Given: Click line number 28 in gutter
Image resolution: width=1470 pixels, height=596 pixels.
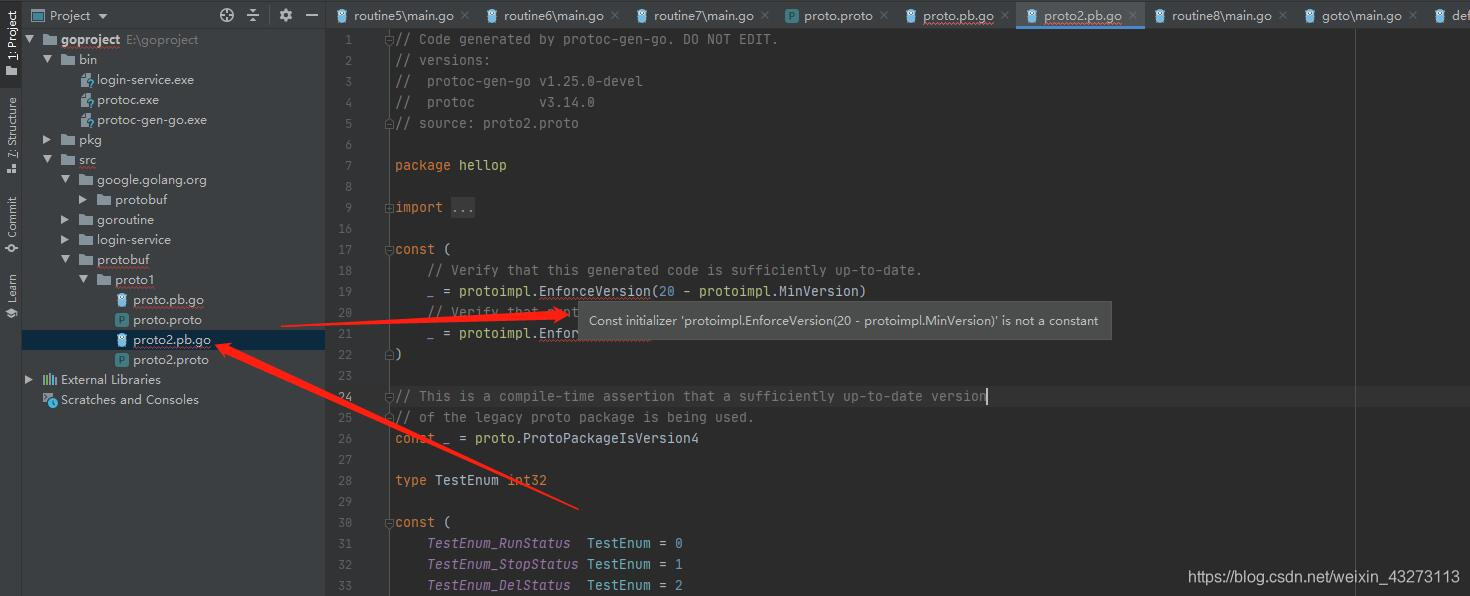Looking at the screenshot, I should click(345, 481).
